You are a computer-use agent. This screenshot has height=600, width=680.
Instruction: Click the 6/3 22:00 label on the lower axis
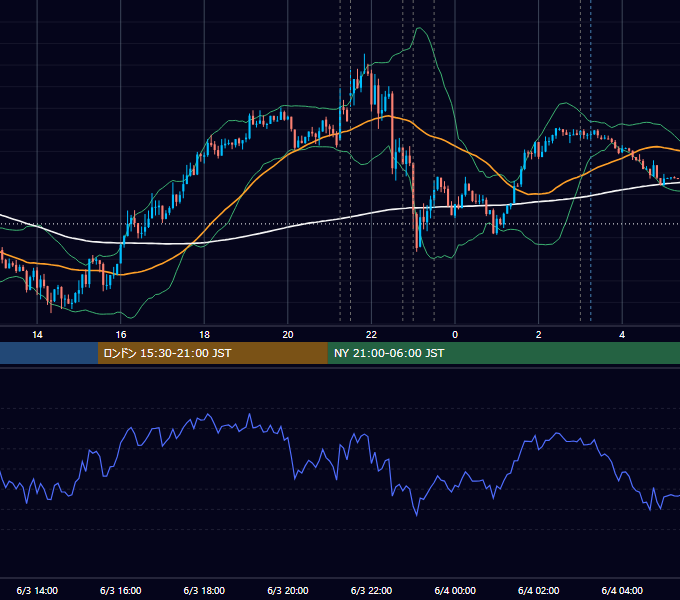click(x=372, y=591)
